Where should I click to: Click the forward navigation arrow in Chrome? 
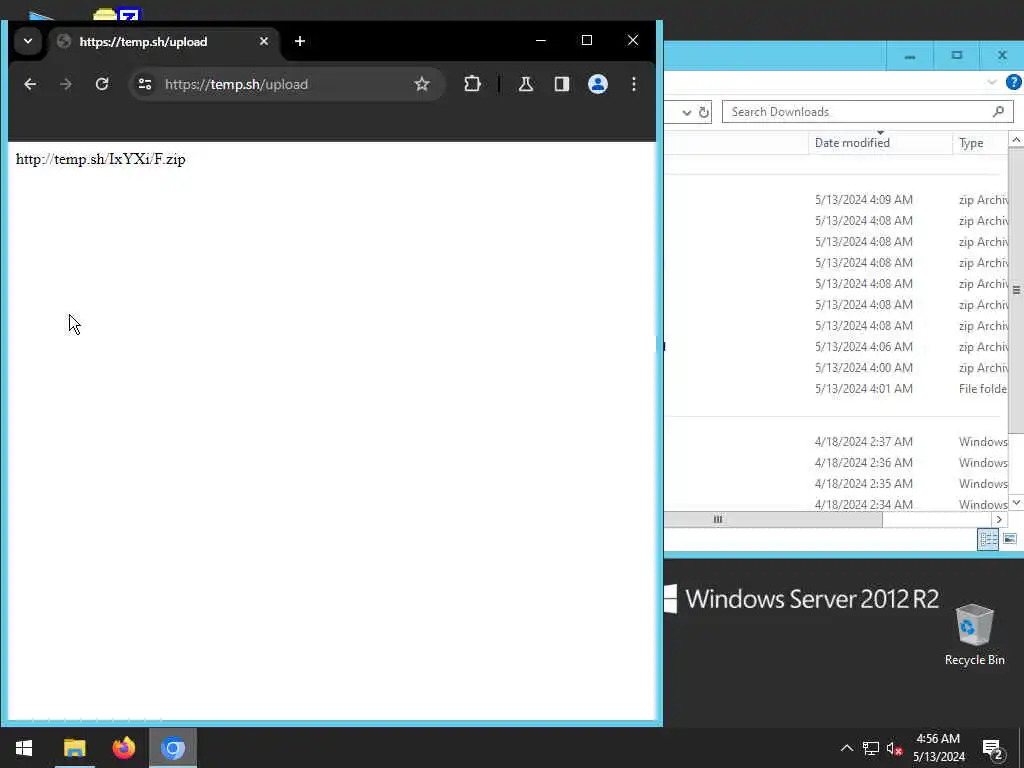[65, 84]
